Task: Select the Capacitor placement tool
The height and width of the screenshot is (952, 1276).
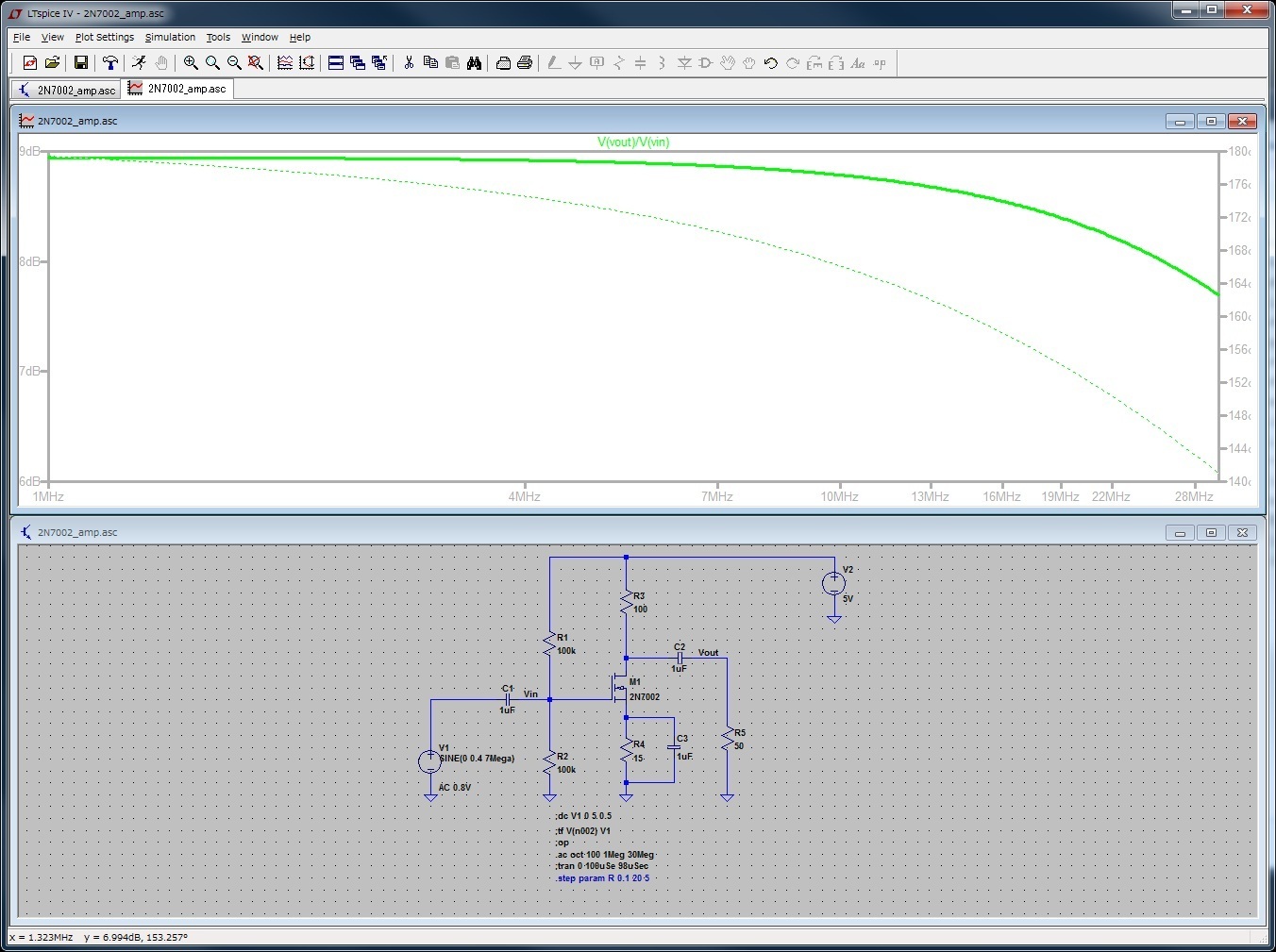Action: coord(640,63)
